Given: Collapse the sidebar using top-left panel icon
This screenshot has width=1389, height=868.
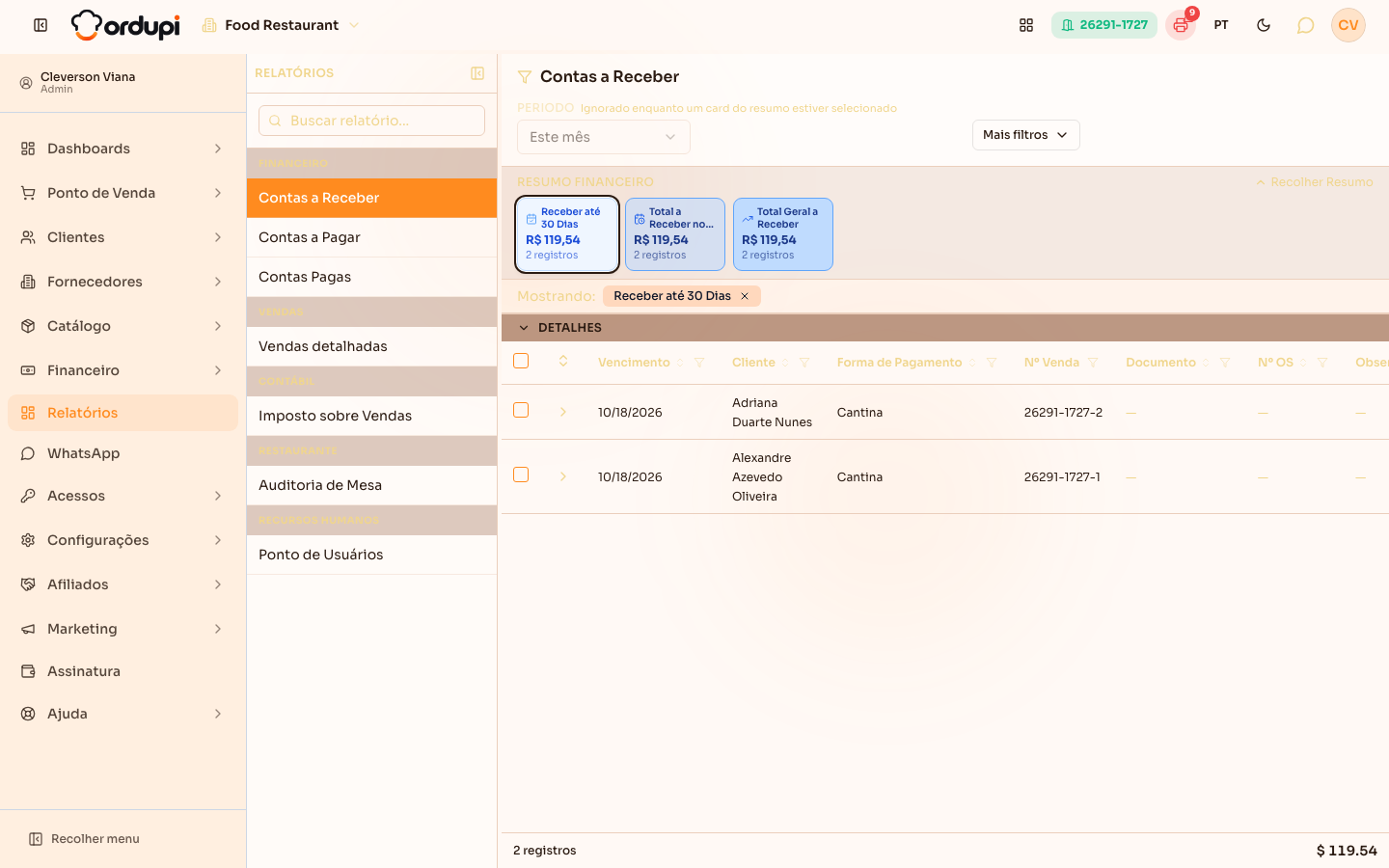Looking at the screenshot, I should coord(41,25).
